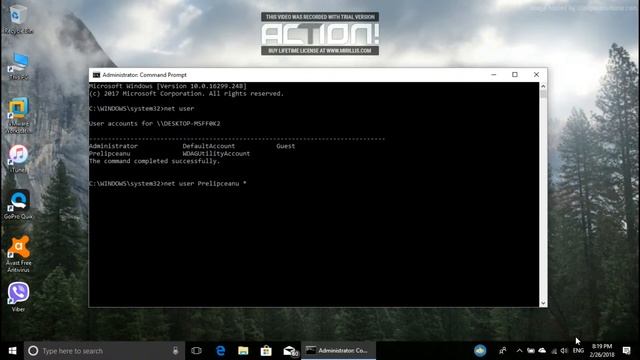Click the Administrator Command Prompt taskbar button

pos(338,351)
